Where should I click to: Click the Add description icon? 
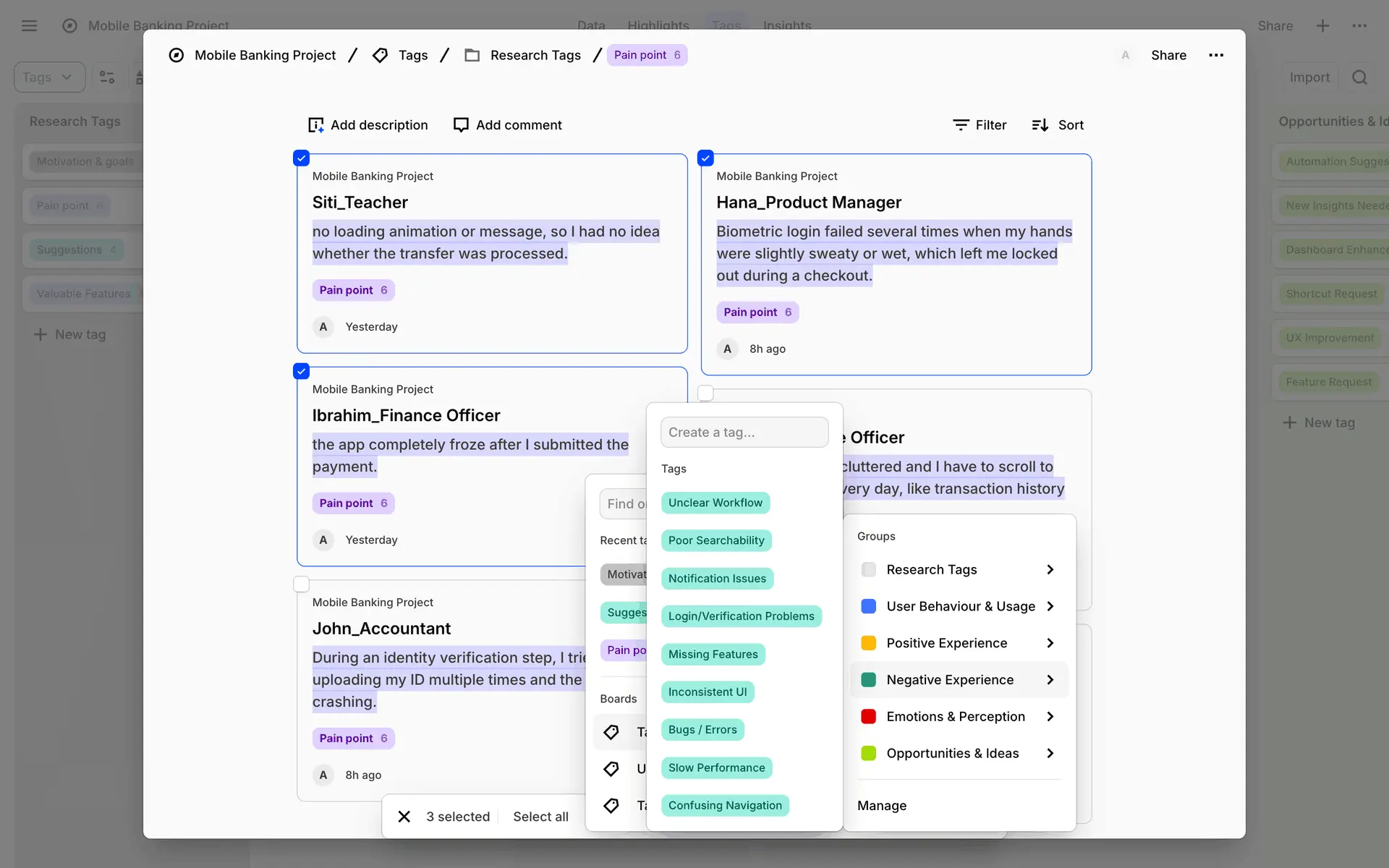coord(315,125)
